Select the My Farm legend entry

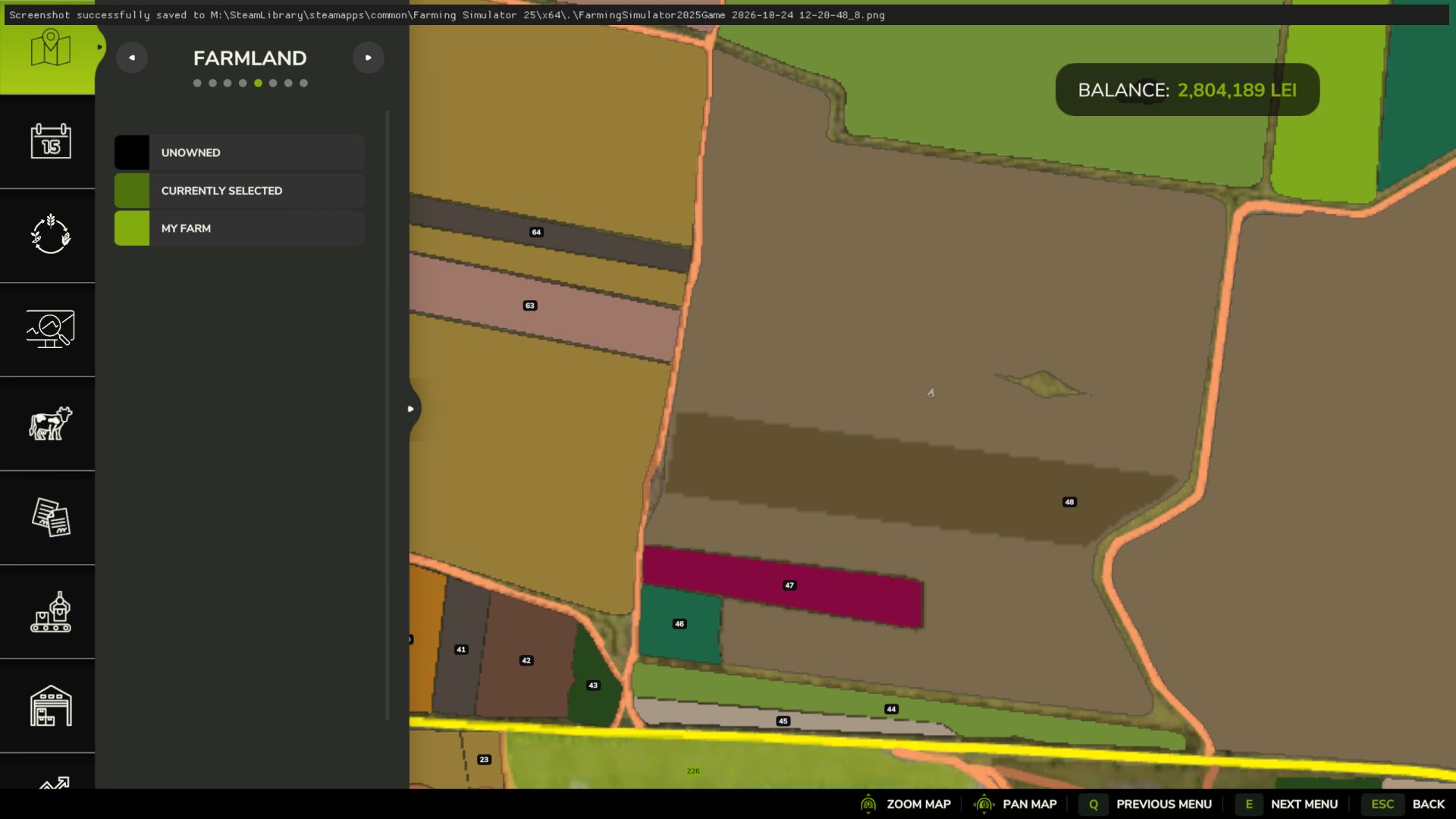click(x=240, y=228)
